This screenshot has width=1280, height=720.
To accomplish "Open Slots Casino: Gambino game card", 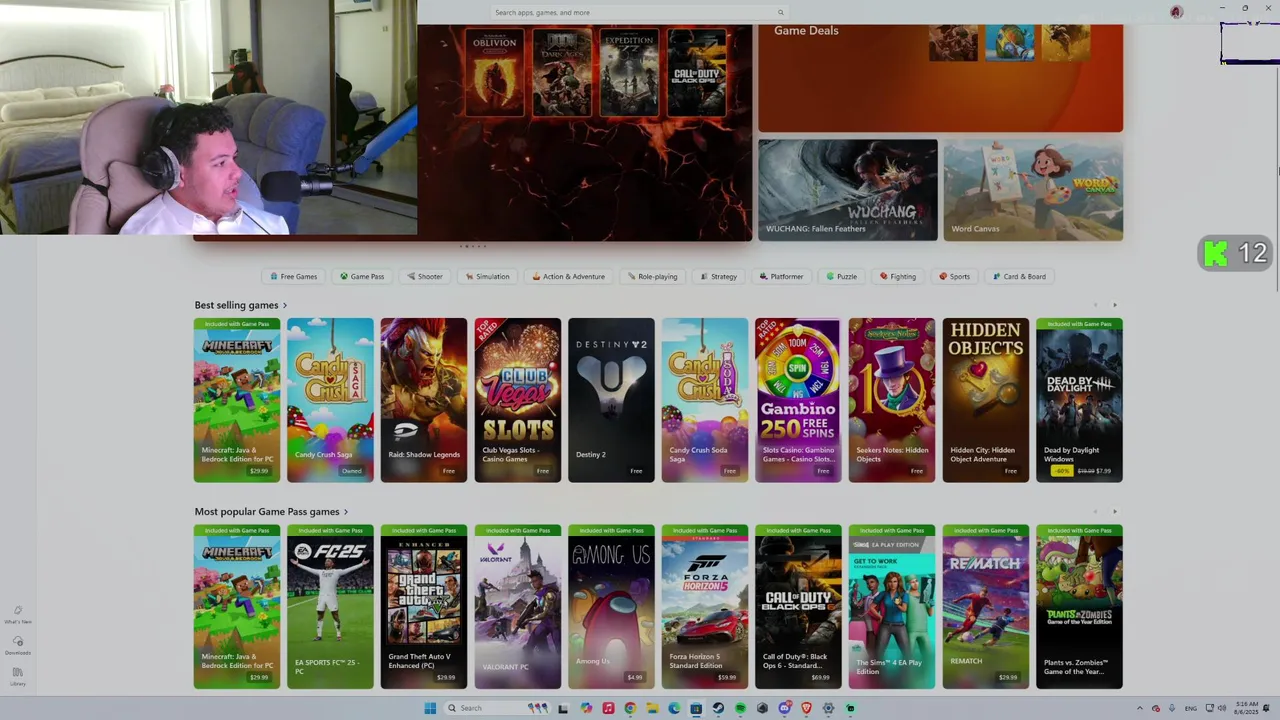I will click(x=798, y=400).
